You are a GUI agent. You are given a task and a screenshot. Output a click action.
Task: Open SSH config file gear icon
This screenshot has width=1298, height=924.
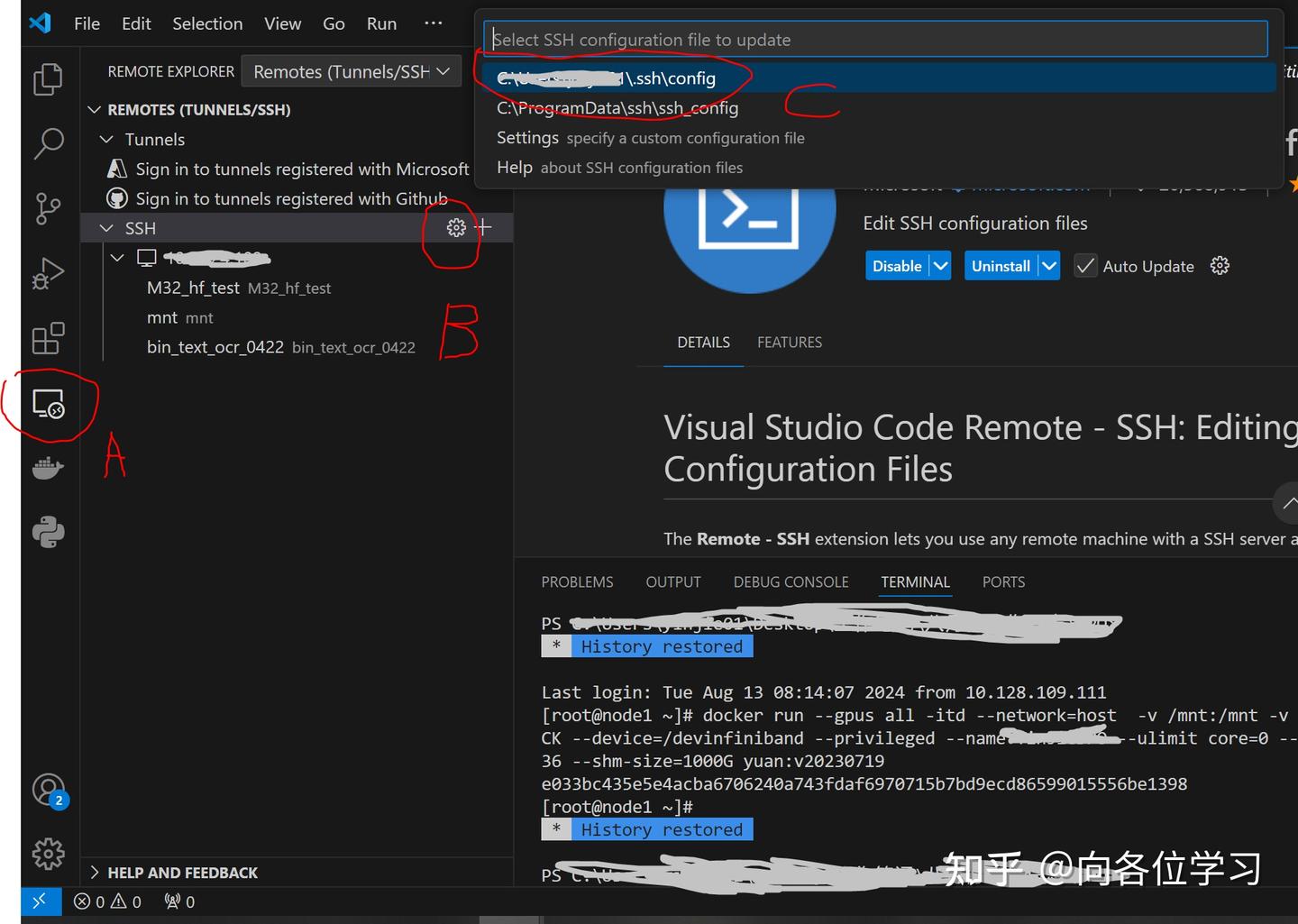click(x=456, y=228)
